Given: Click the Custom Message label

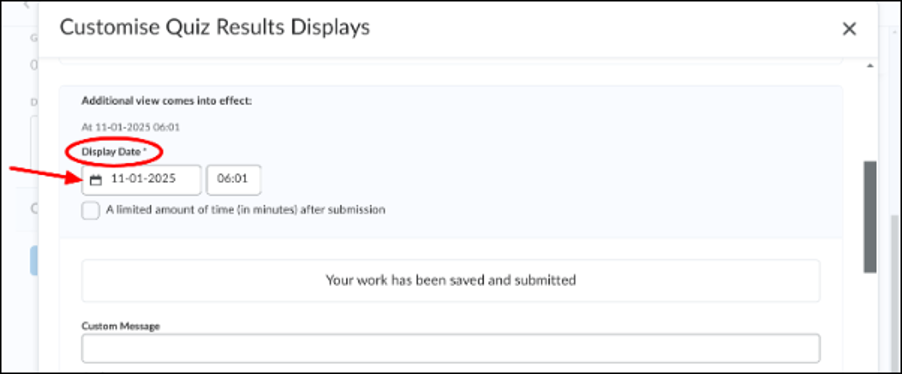Looking at the screenshot, I should (x=121, y=326).
